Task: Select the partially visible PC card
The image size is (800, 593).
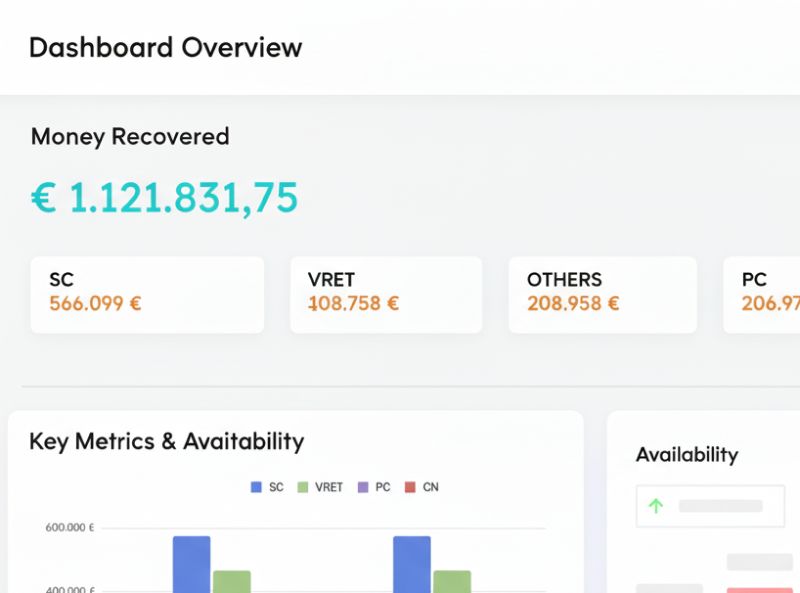Action: (762, 294)
